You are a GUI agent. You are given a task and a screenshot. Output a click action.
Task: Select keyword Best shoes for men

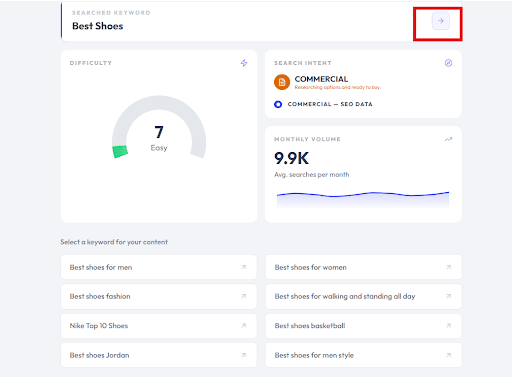(159, 267)
